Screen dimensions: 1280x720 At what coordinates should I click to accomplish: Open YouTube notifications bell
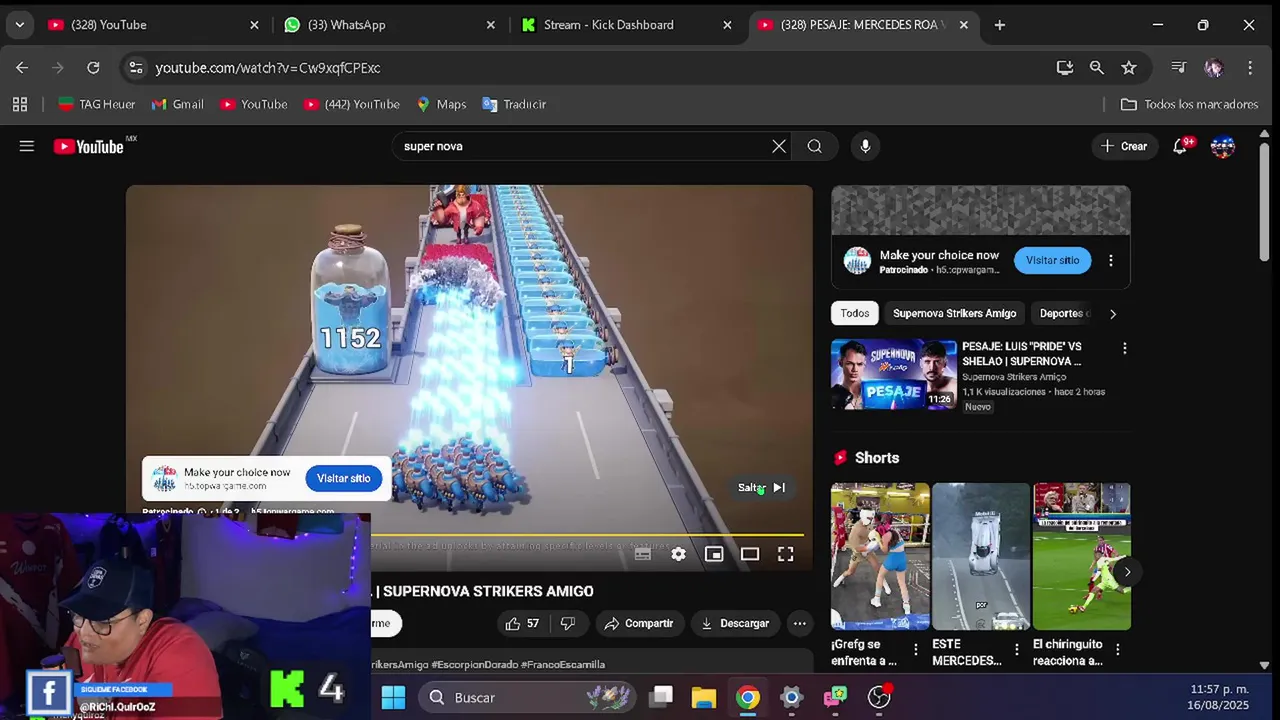click(x=1182, y=146)
